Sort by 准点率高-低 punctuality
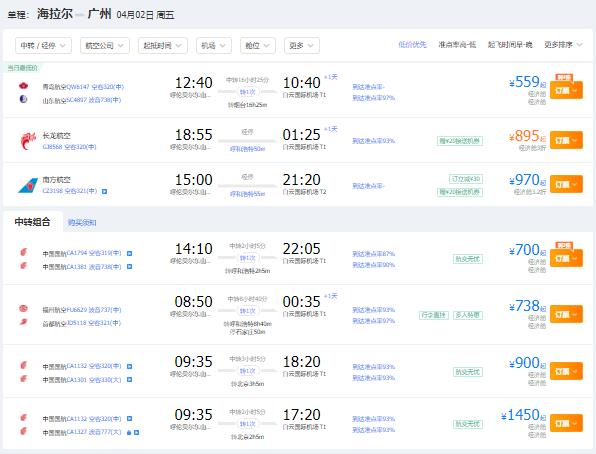 click(457, 45)
